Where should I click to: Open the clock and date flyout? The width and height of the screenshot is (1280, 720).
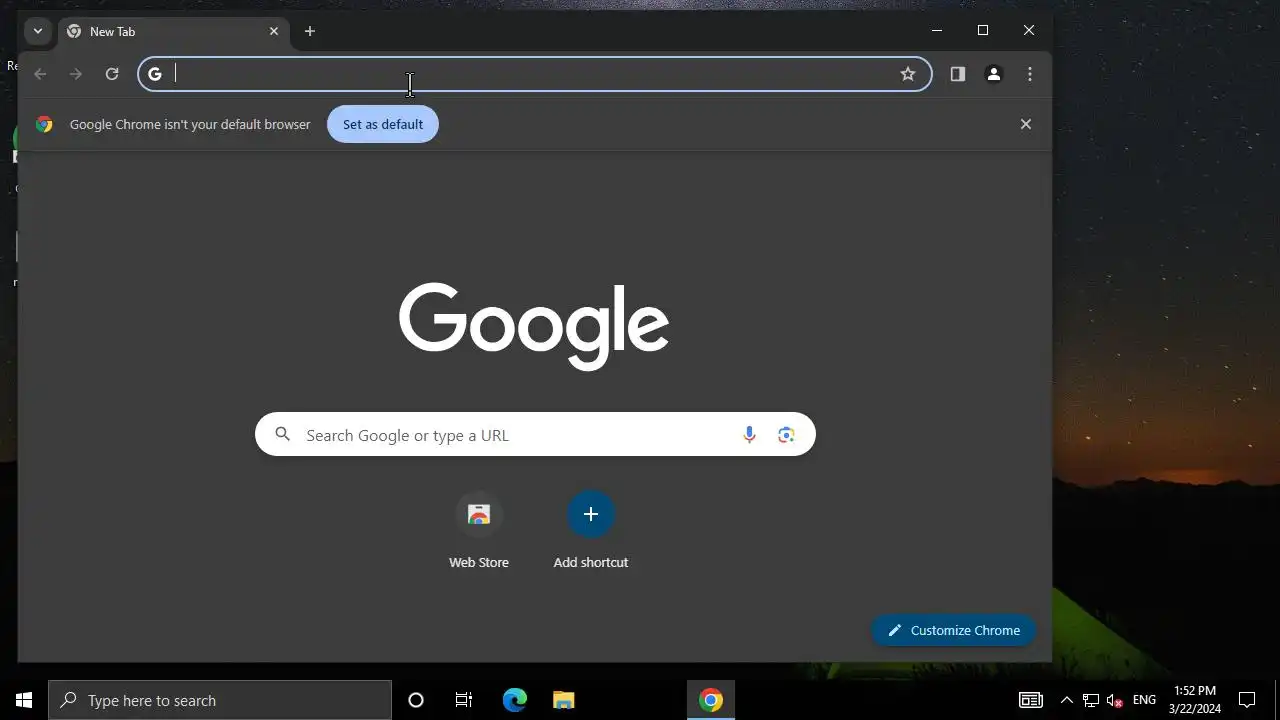(x=1195, y=700)
